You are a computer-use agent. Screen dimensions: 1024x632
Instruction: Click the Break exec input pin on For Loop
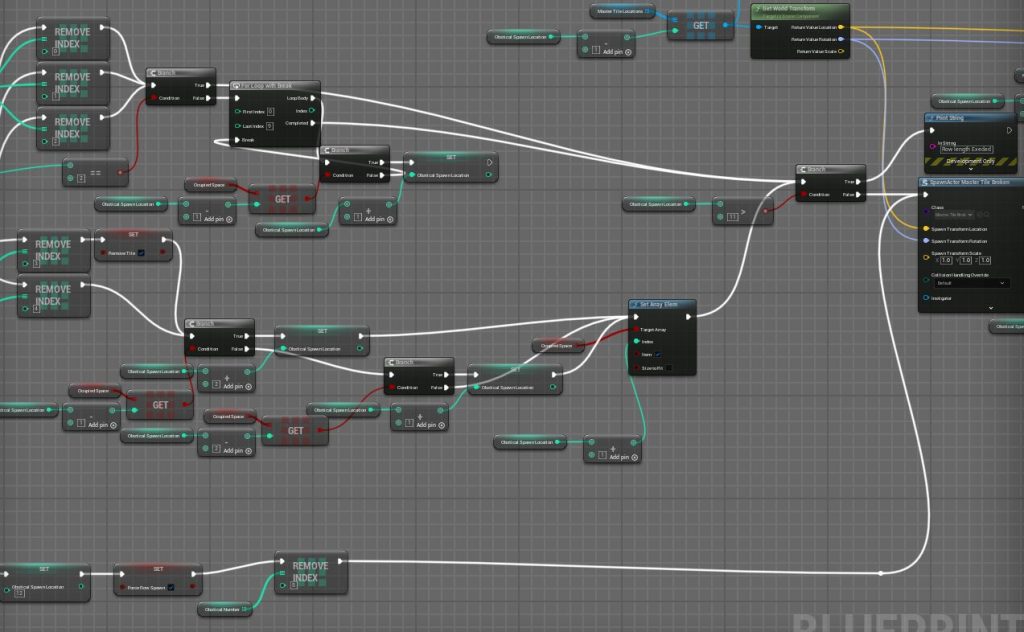click(x=236, y=140)
